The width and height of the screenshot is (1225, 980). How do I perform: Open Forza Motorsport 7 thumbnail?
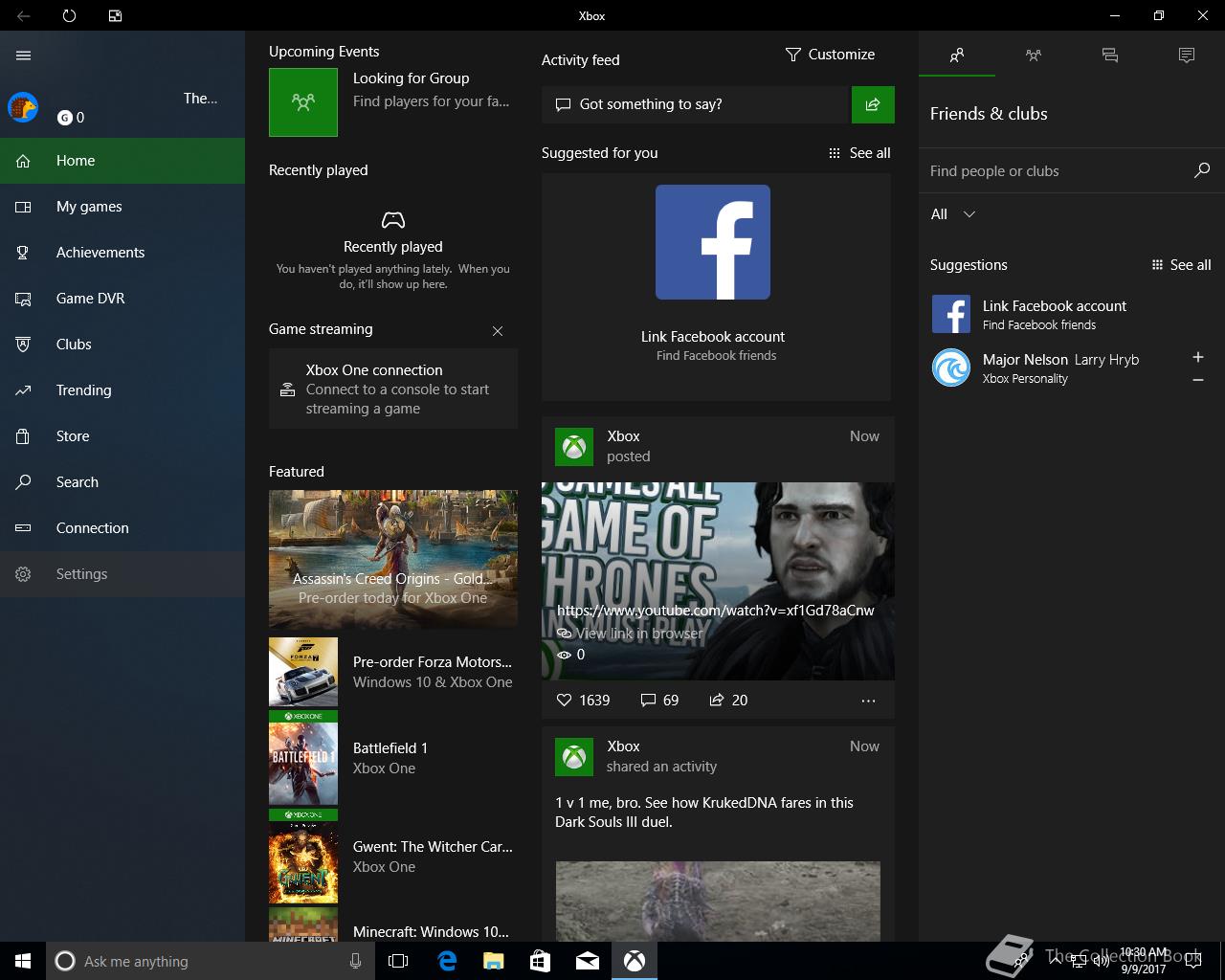pos(303,672)
